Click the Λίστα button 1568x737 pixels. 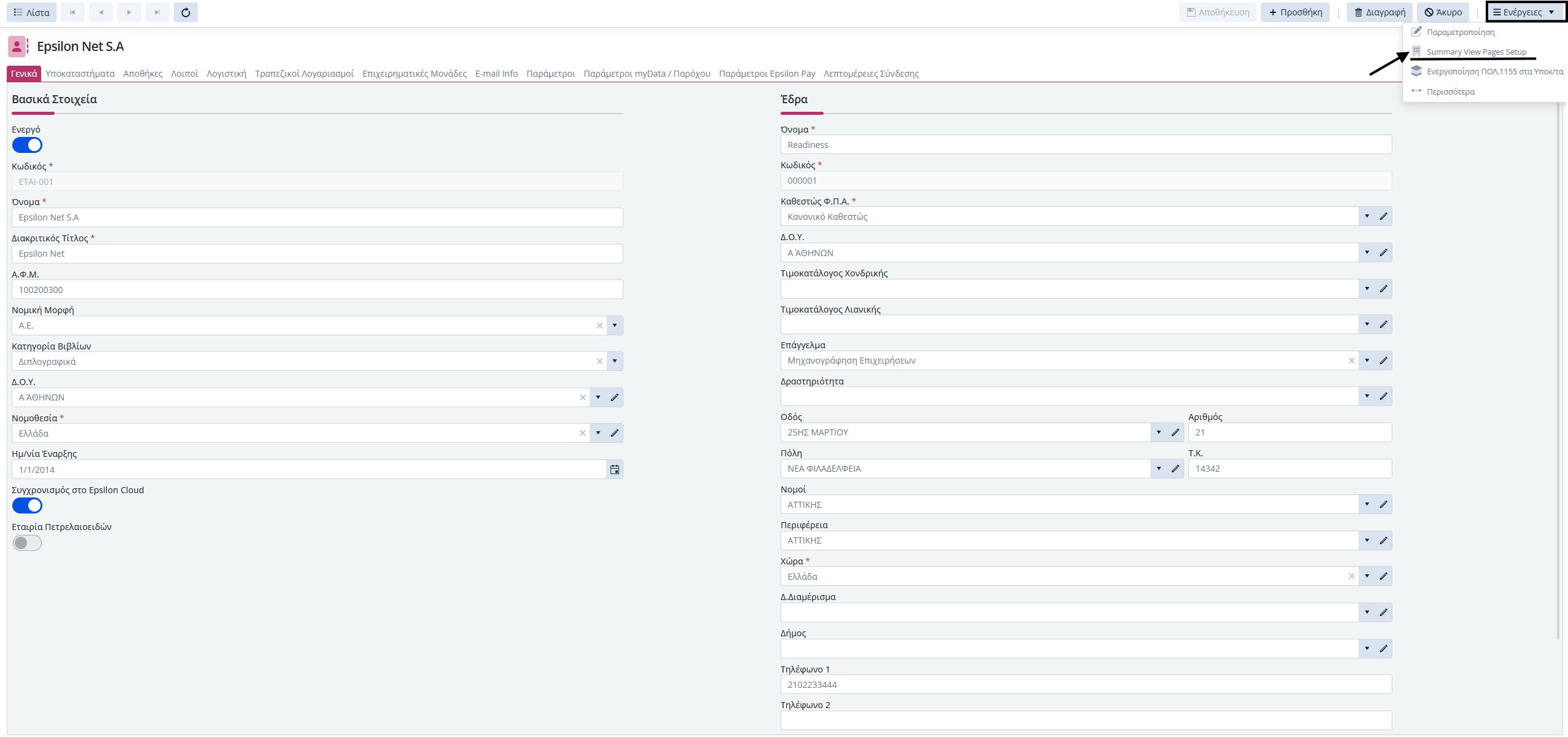click(31, 12)
